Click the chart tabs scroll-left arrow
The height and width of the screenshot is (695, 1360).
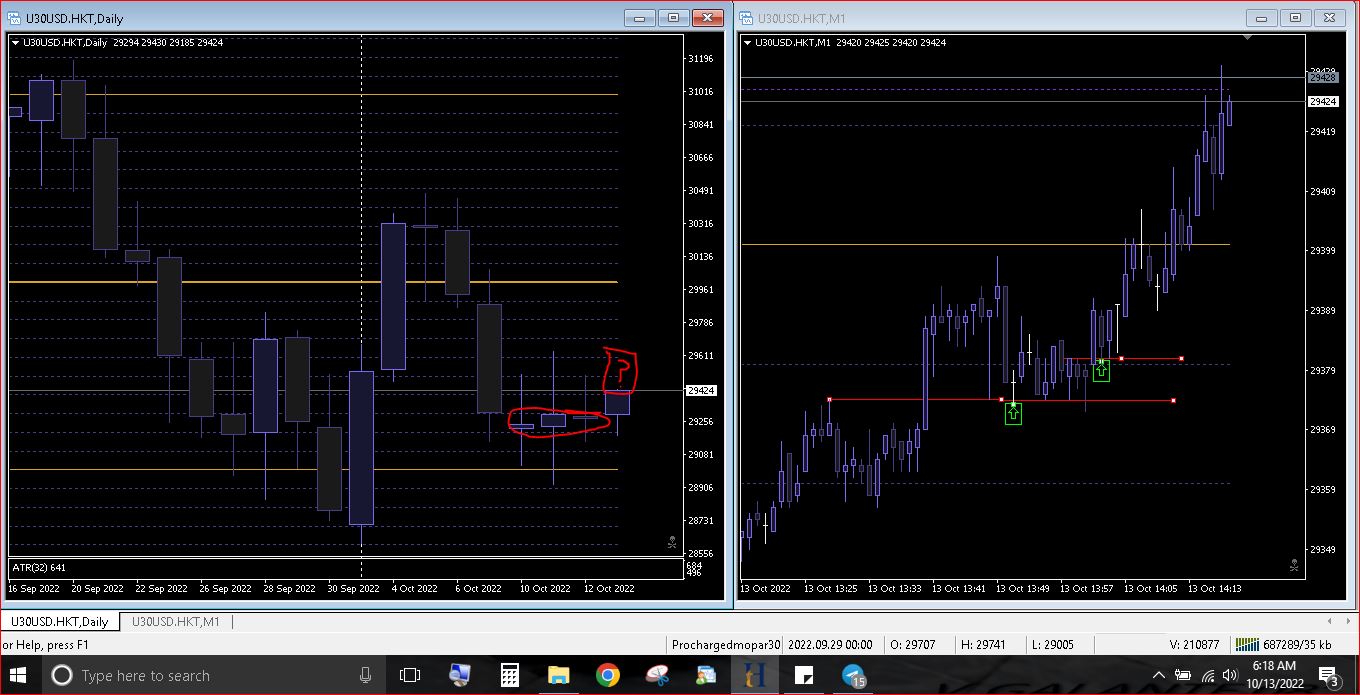click(x=1330, y=621)
